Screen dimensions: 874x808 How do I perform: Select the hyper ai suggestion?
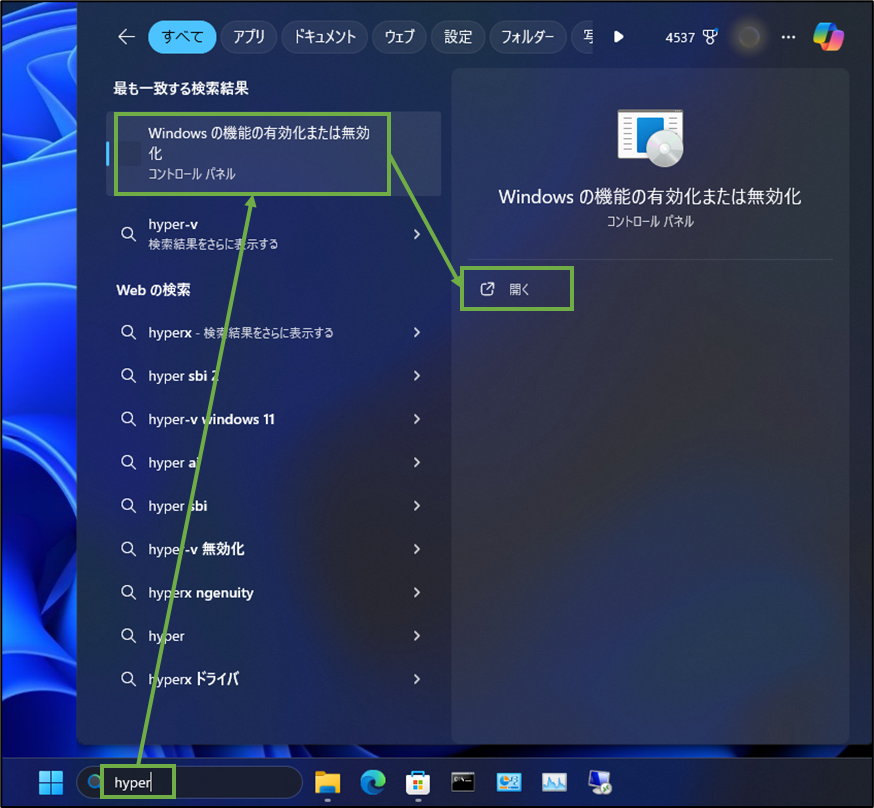tap(273, 463)
